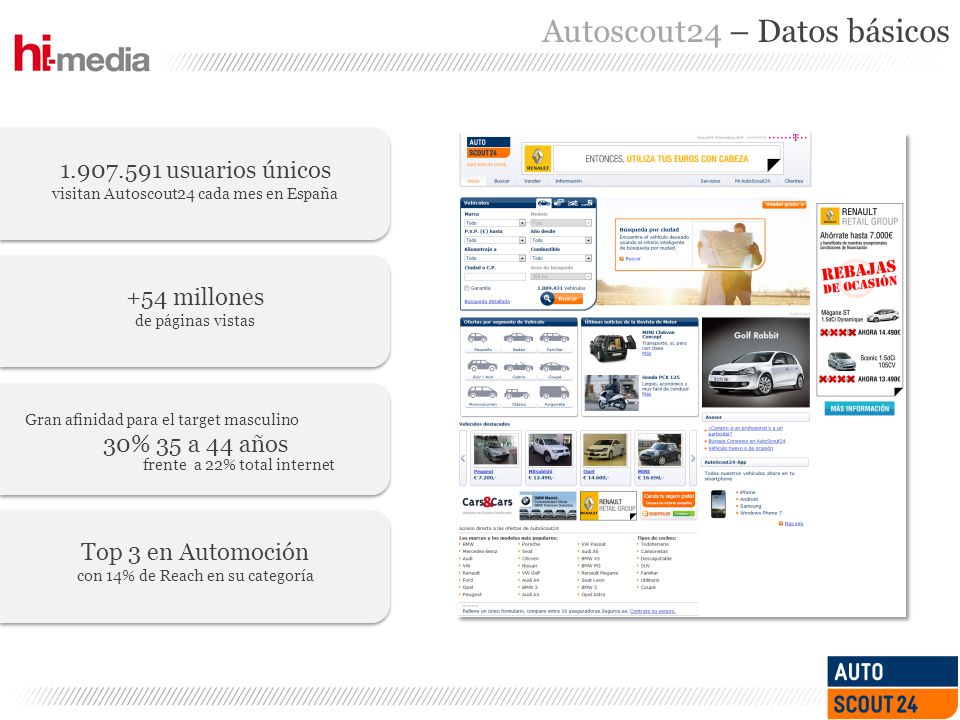This screenshot has width=960, height=720.
Task: Click the Ciudad o C.P. input field
Action: [x=495, y=277]
